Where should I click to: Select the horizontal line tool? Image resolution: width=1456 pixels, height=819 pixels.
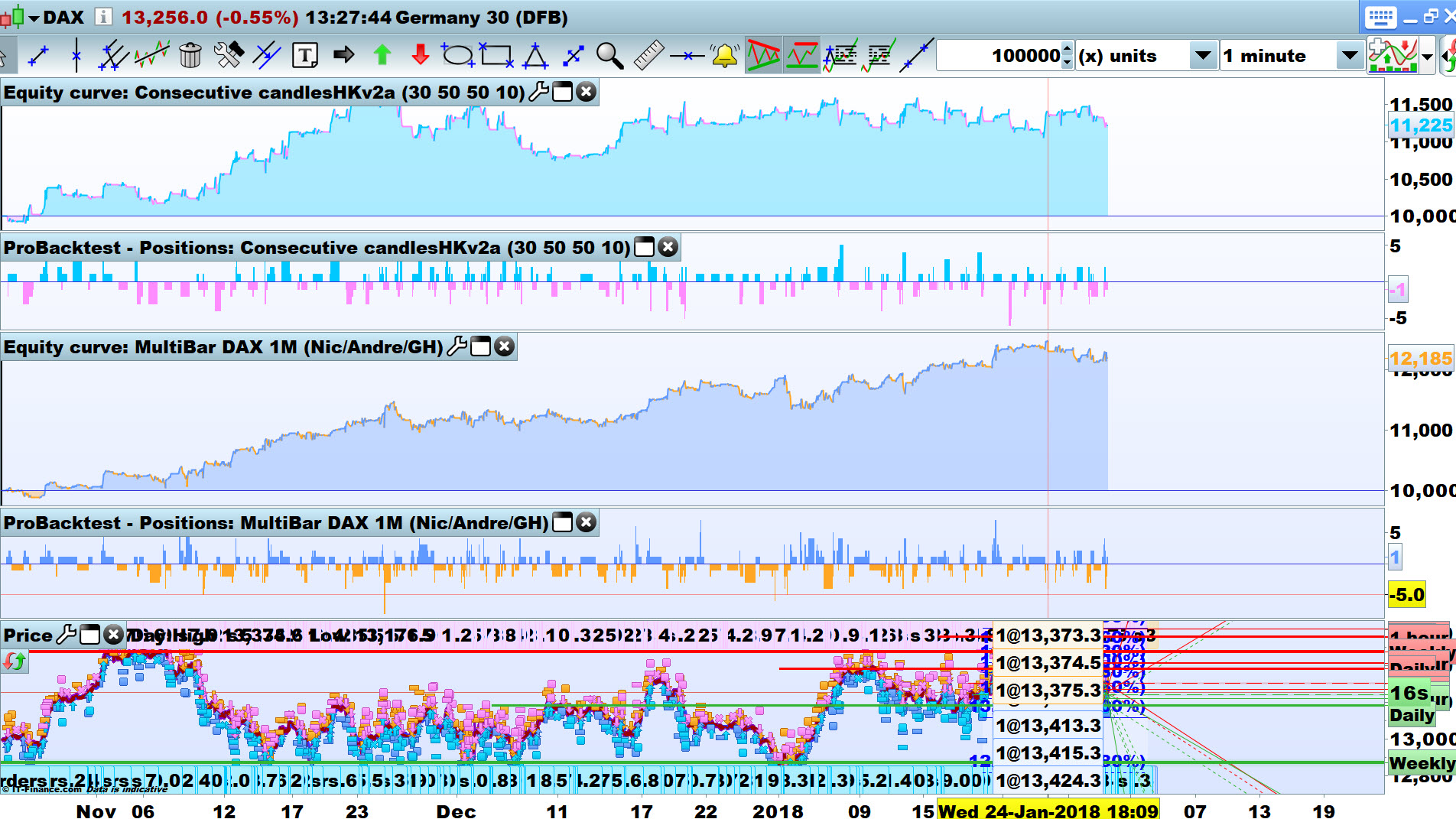point(687,56)
